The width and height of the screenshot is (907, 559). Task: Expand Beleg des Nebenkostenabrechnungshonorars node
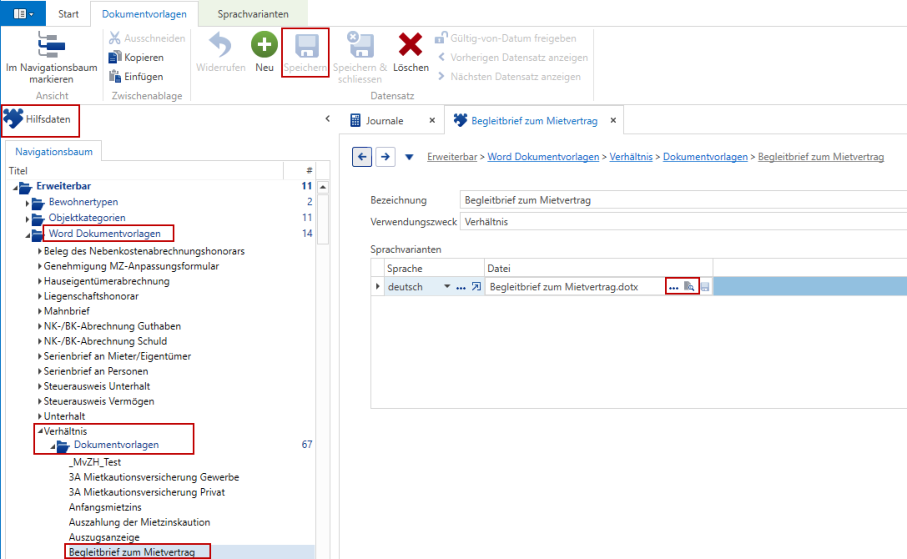[x=39, y=251]
